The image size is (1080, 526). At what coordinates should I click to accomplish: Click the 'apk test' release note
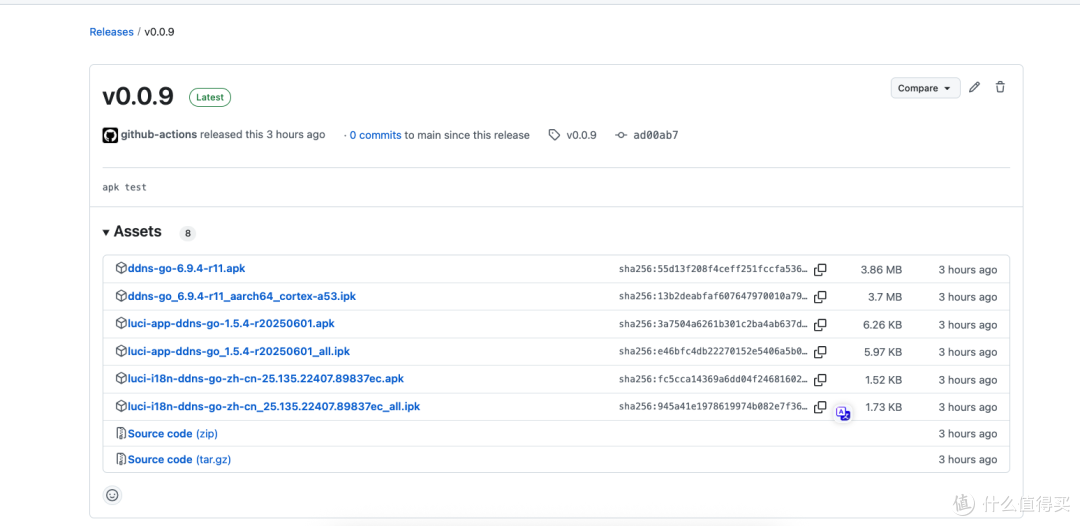(x=125, y=187)
